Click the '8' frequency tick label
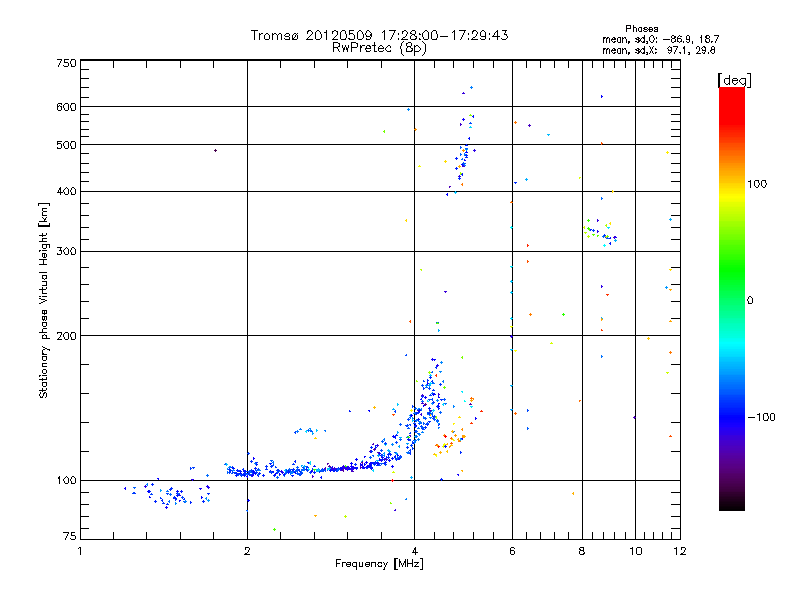 [582, 551]
